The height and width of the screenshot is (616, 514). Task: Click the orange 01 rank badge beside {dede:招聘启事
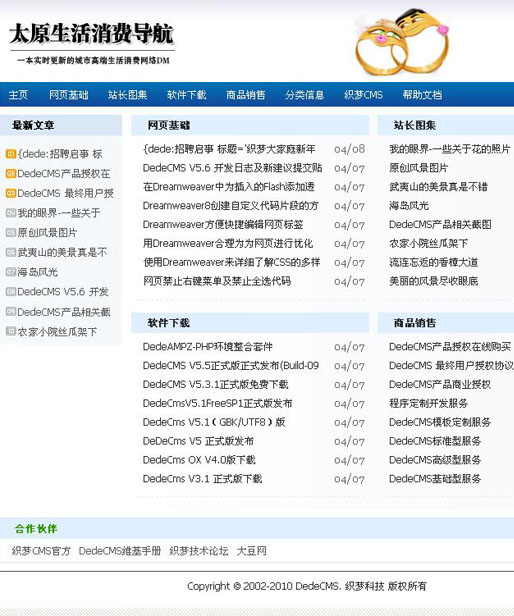pyautogui.click(x=11, y=154)
